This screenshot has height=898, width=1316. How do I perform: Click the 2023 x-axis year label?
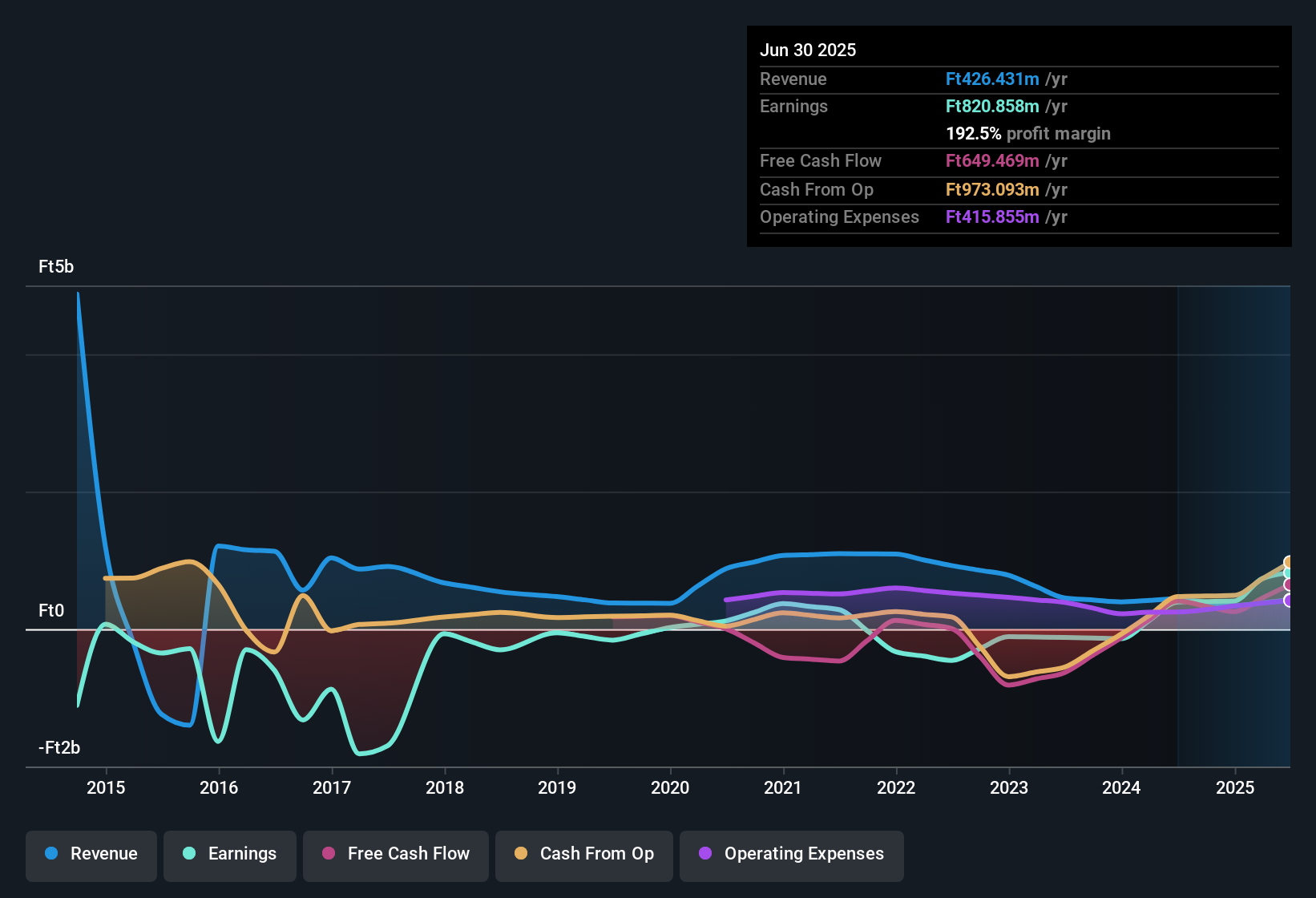[1009, 787]
